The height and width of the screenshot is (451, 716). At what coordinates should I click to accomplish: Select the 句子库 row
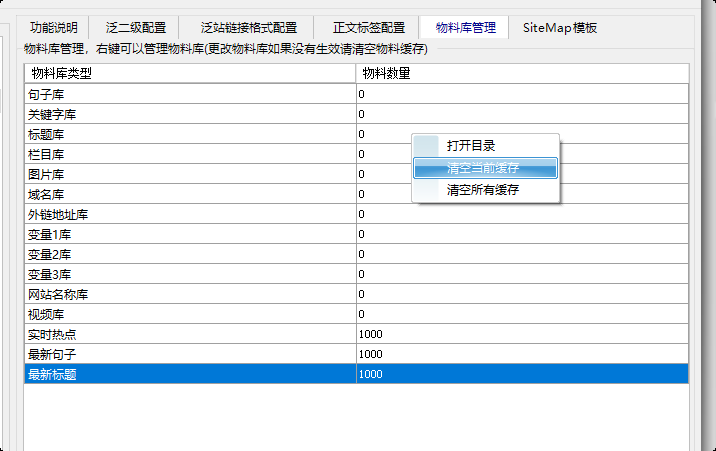pyautogui.click(x=356, y=94)
